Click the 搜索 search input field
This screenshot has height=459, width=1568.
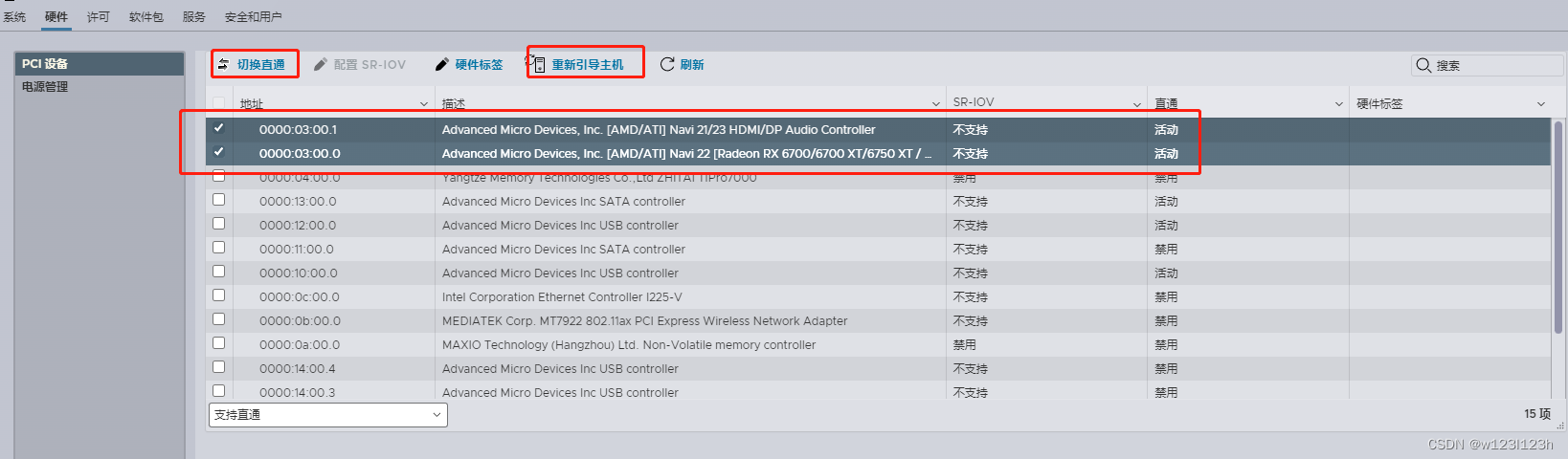click(1495, 65)
